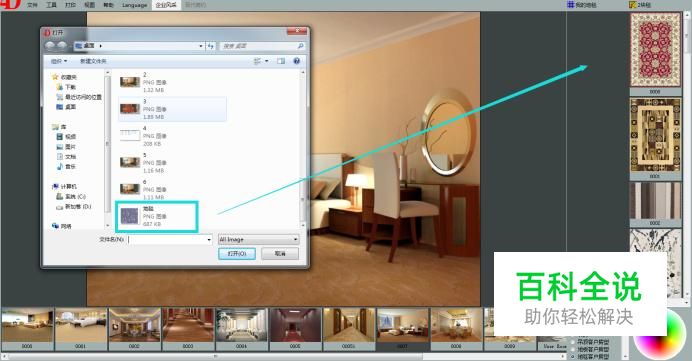Open the 工具 menu
692x361 pixels.
(51, 5)
